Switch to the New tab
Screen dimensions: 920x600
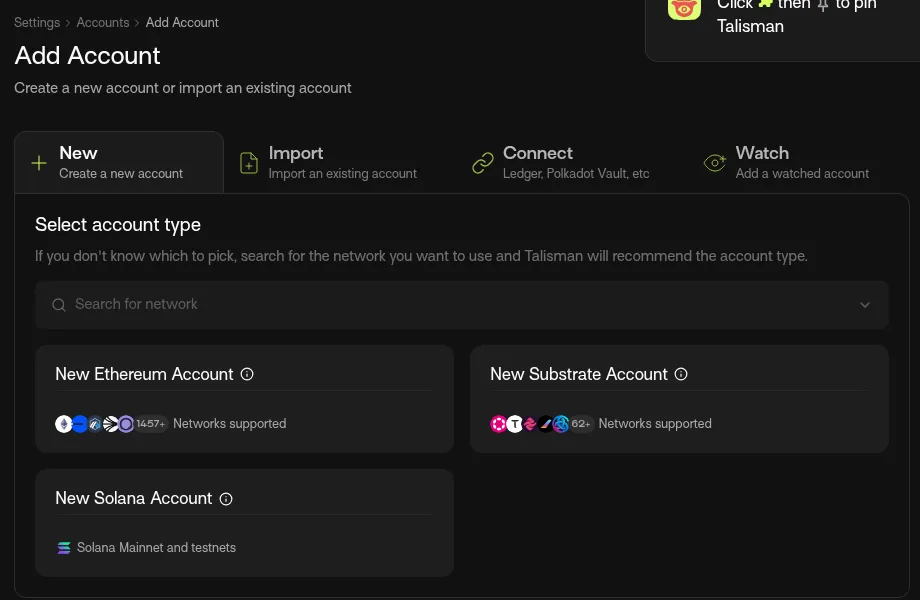(x=119, y=162)
